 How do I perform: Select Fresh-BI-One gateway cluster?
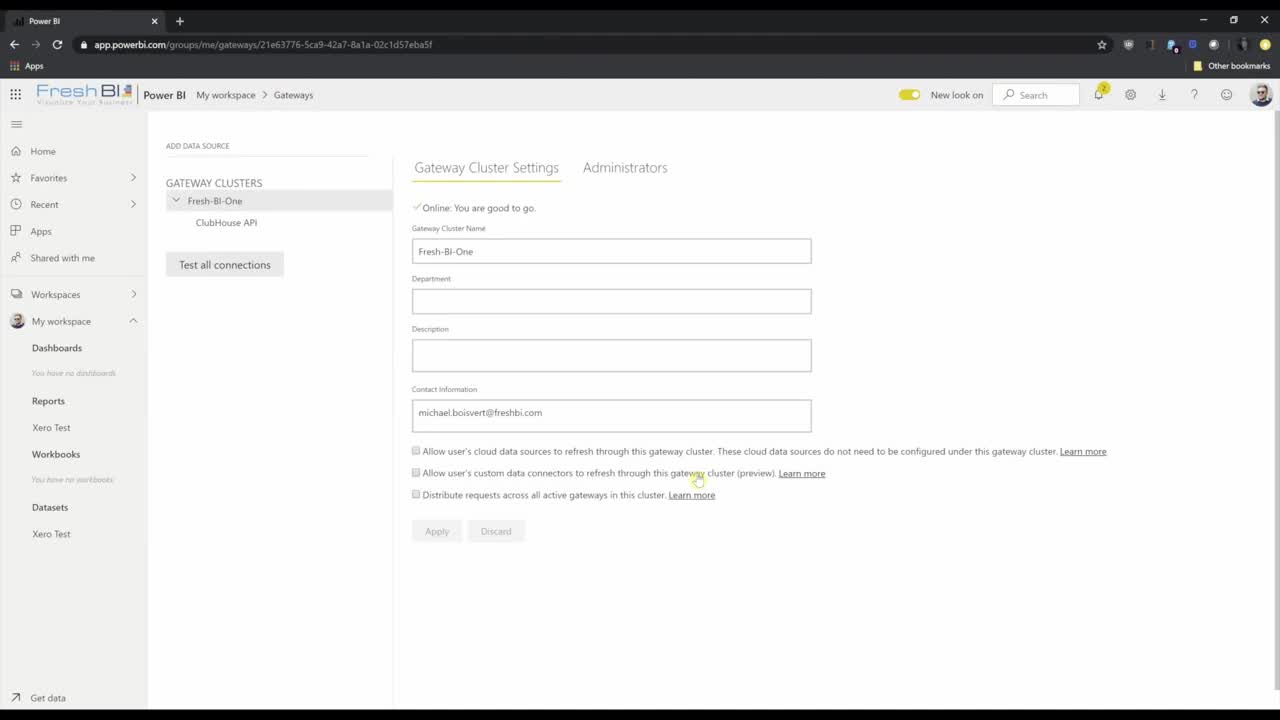(x=279, y=201)
